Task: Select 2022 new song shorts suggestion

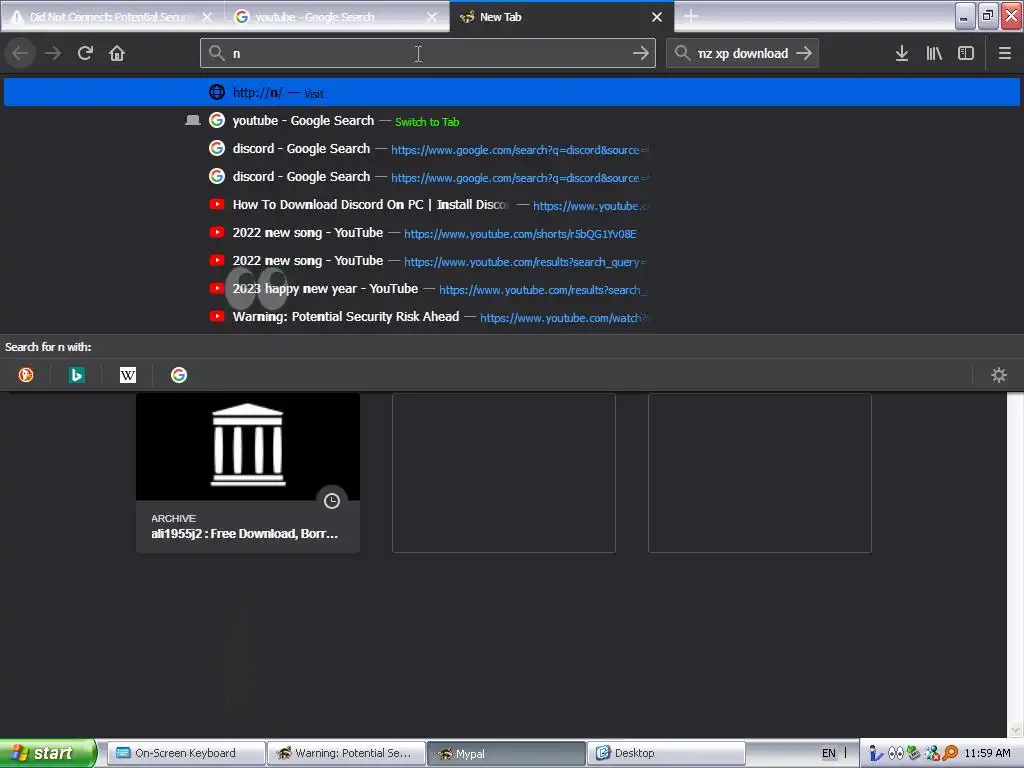Action: (x=512, y=233)
